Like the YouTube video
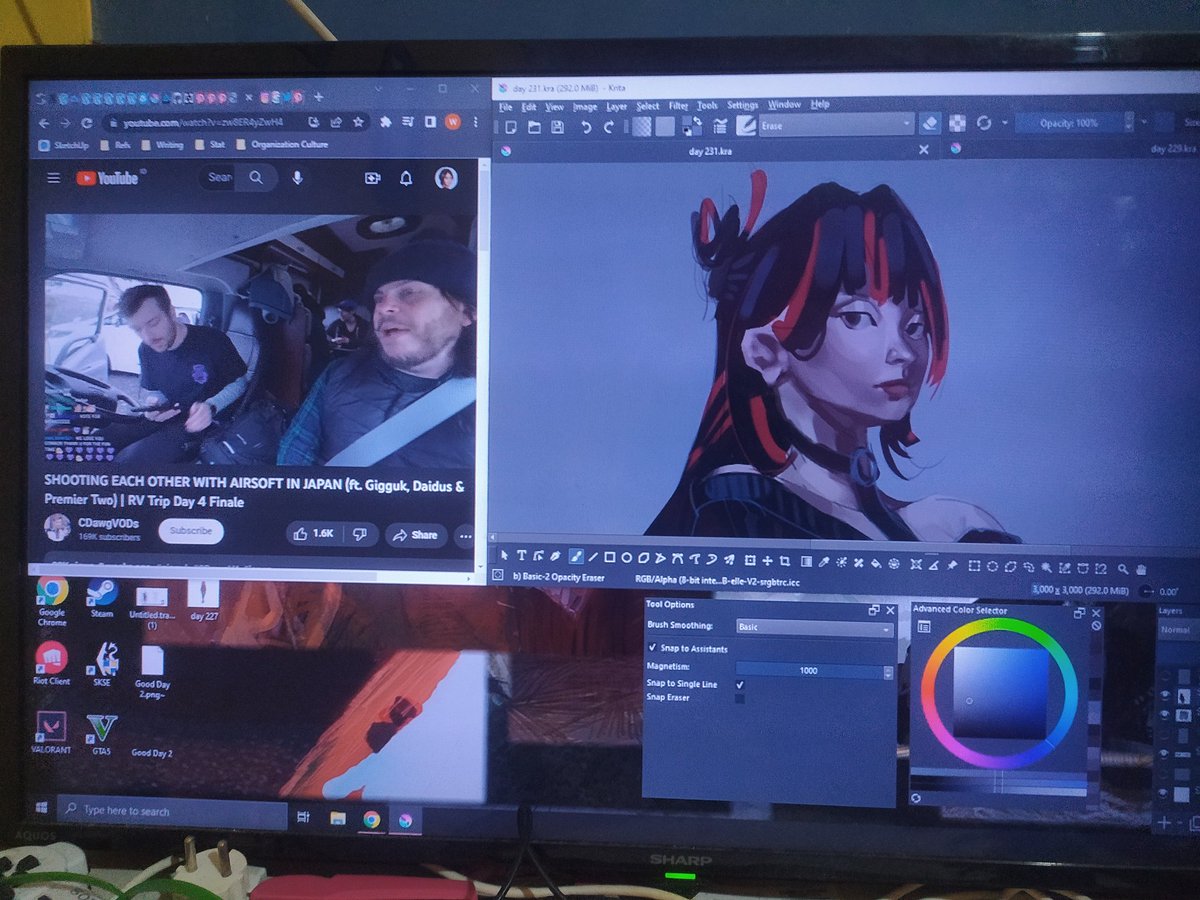The width and height of the screenshot is (1200, 900). [314, 534]
